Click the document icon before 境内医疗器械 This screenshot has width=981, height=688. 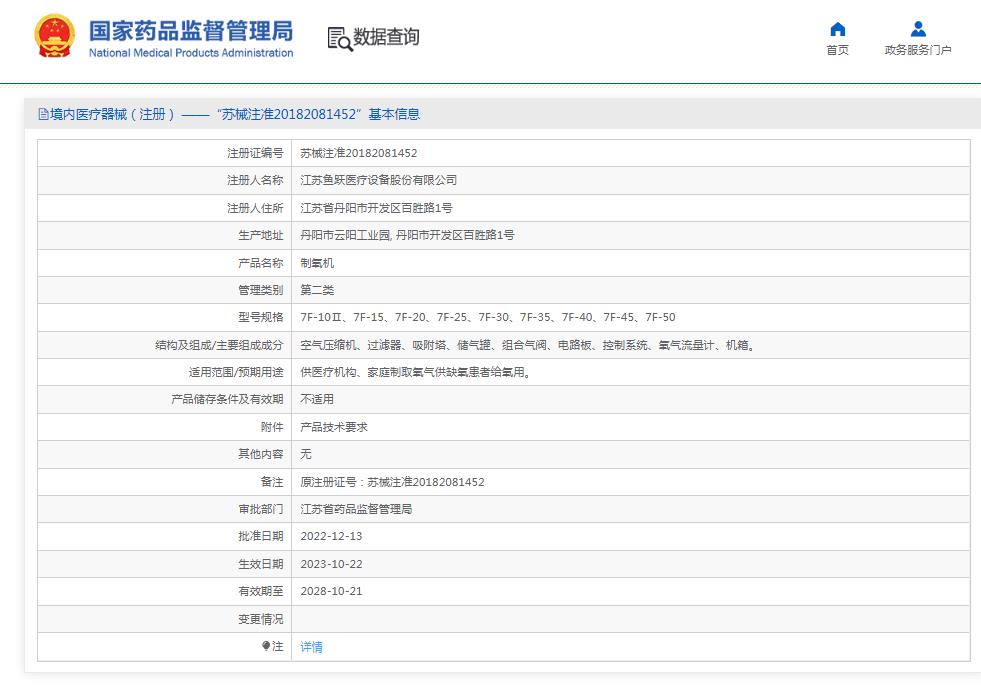tap(43, 114)
